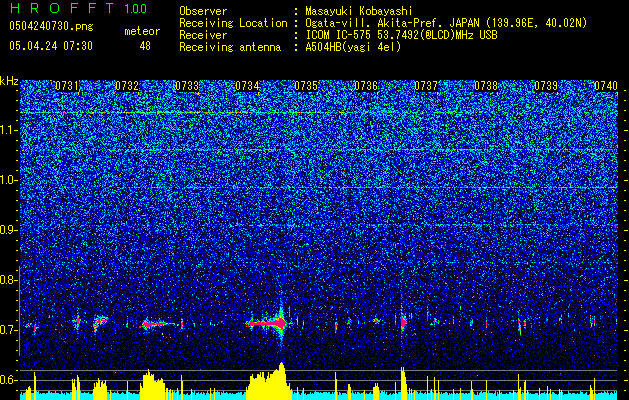Click the 0738 time marker
Image resolution: width=629 pixels, height=400 pixels.
(x=486, y=86)
